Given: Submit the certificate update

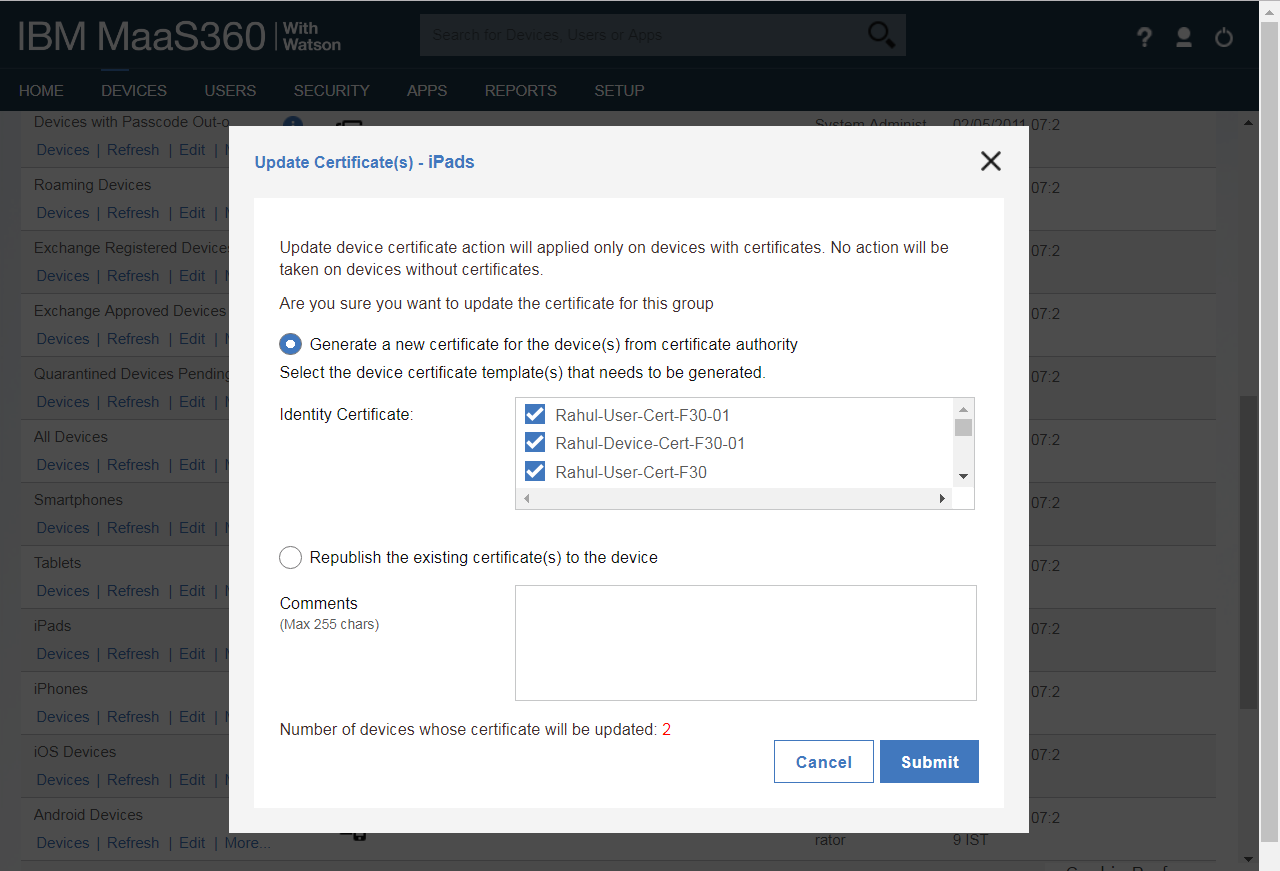Looking at the screenshot, I should pyautogui.click(x=929, y=761).
